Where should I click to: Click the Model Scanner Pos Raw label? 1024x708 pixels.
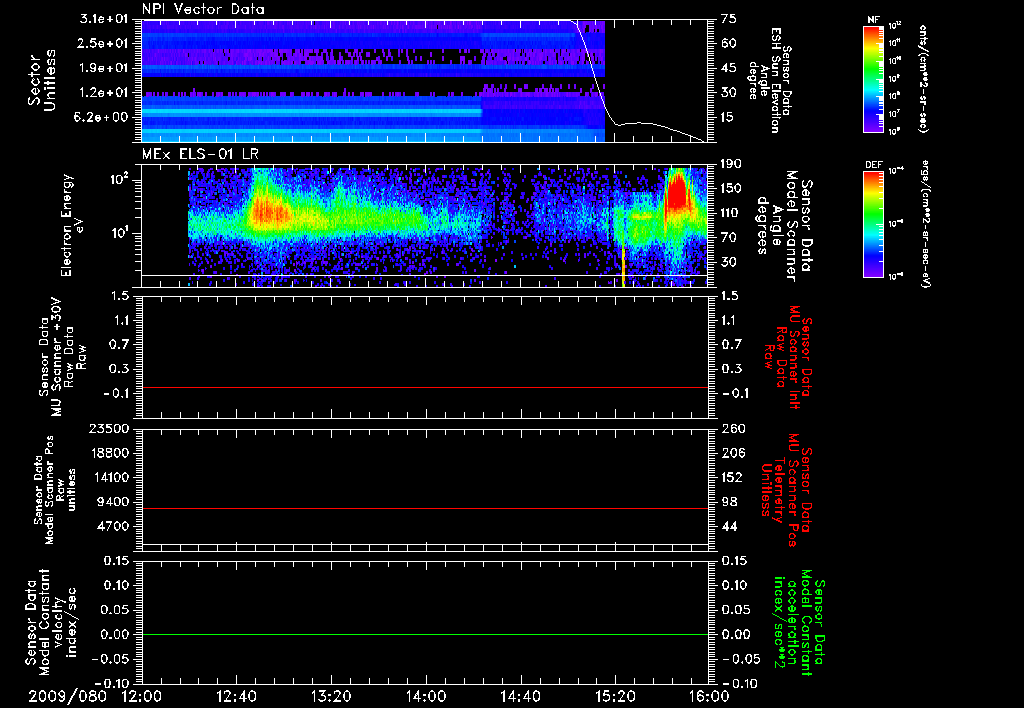click(x=56, y=490)
